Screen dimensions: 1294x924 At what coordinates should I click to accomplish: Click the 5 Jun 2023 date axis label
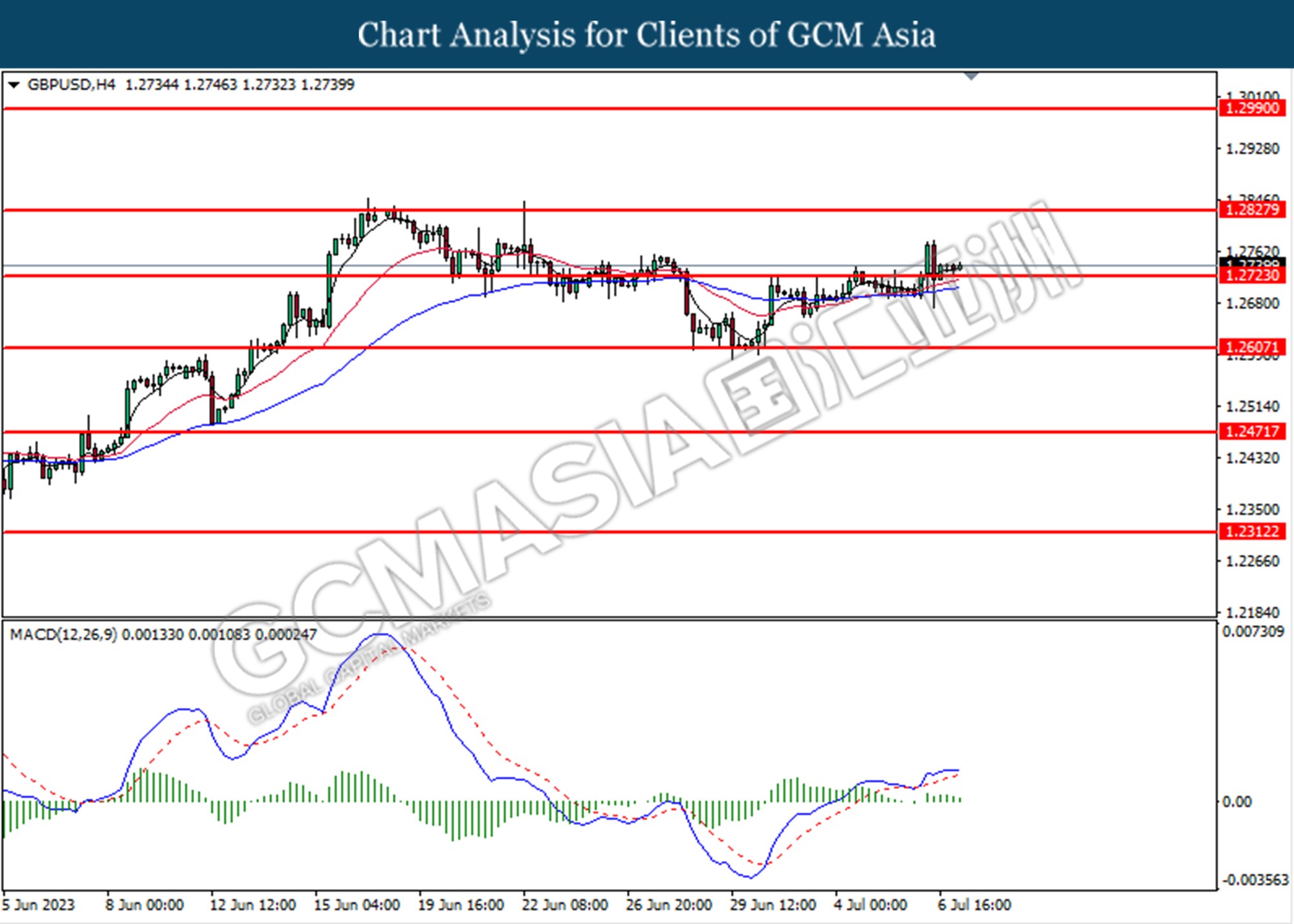click(x=38, y=905)
